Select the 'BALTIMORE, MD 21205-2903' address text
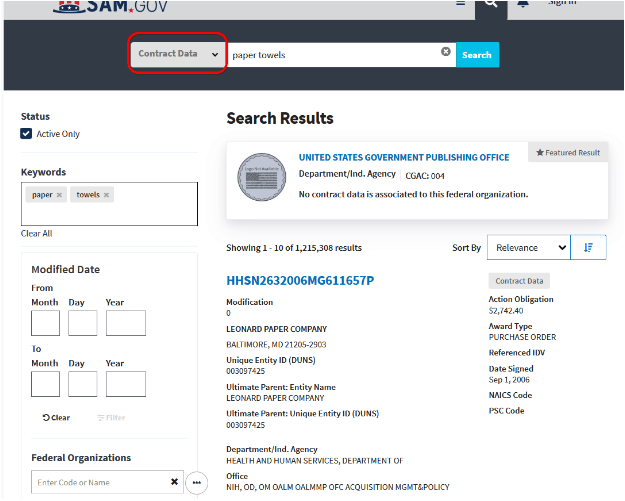The height and width of the screenshot is (501, 625). [276, 344]
